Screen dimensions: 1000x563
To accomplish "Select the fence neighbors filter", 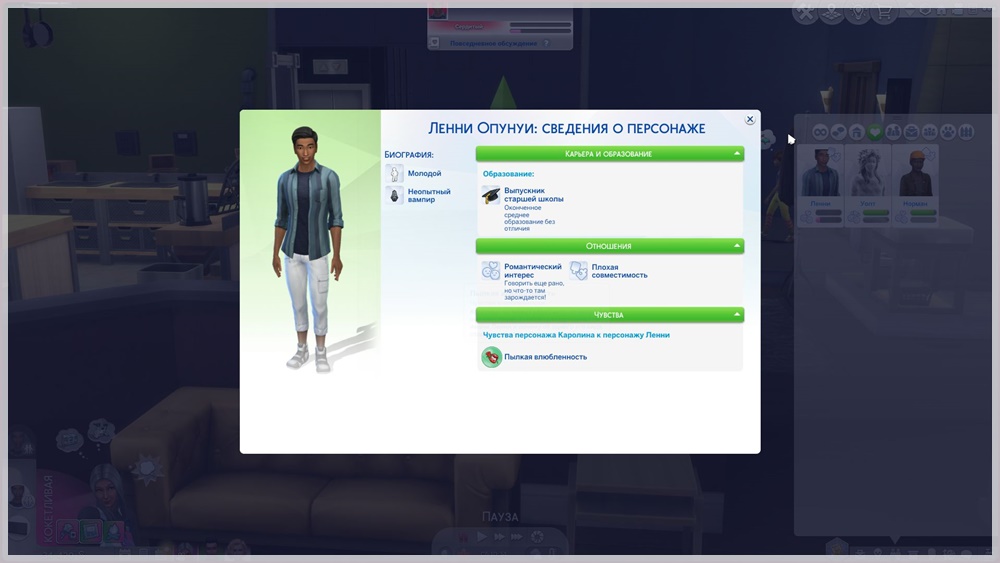I will tap(967, 132).
